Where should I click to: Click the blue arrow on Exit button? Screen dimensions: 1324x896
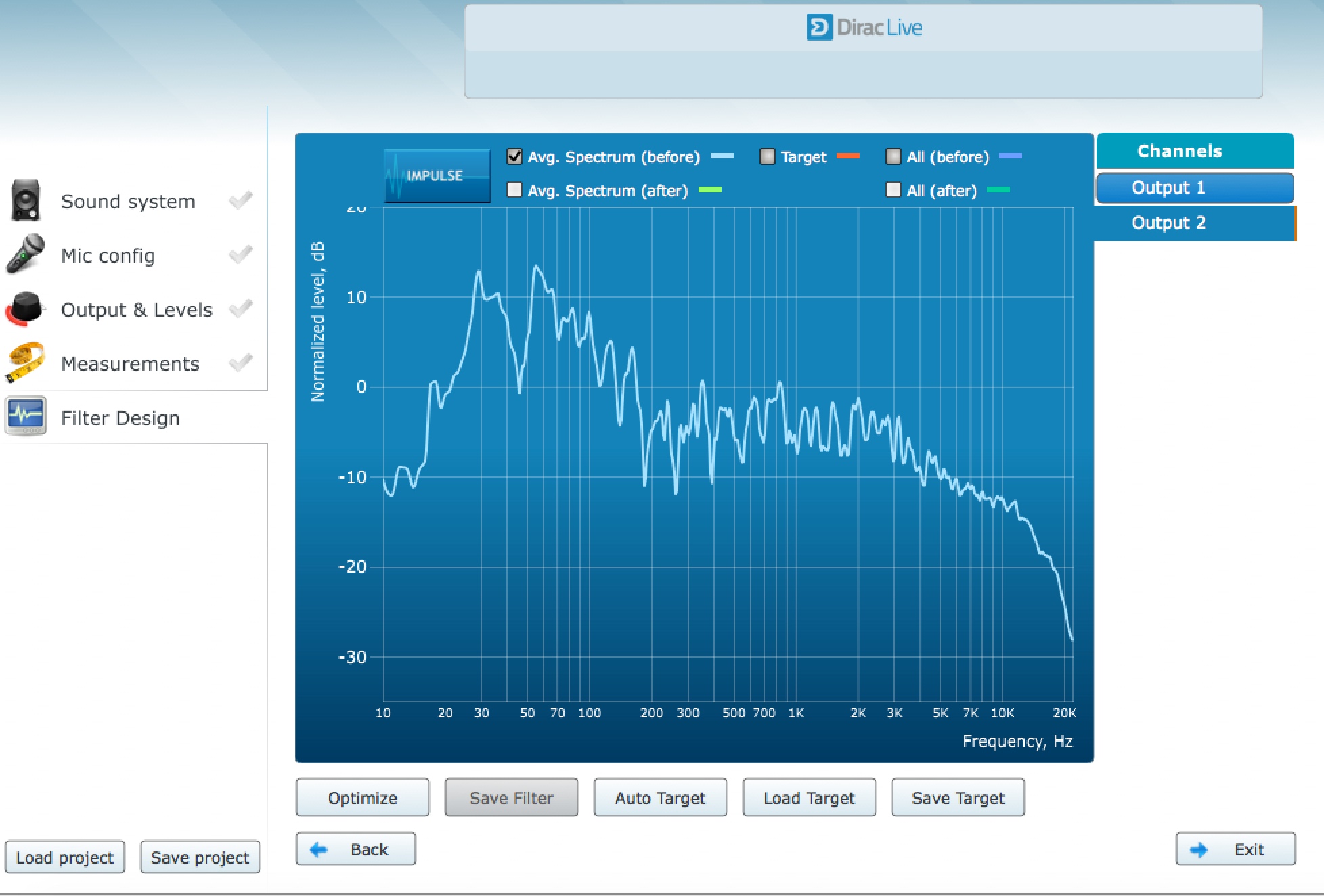pos(1199,849)
